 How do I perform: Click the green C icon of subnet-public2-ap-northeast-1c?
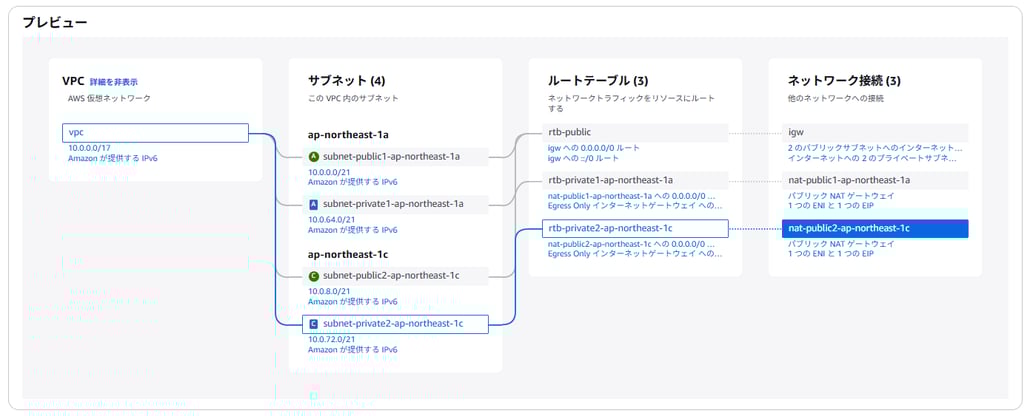[314, 276]
